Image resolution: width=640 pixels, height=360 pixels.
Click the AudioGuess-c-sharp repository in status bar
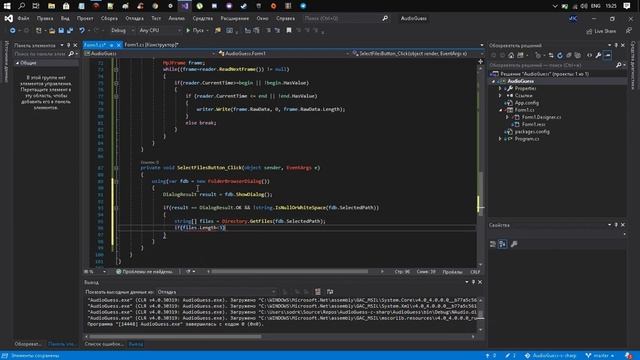tap(551, 356)
